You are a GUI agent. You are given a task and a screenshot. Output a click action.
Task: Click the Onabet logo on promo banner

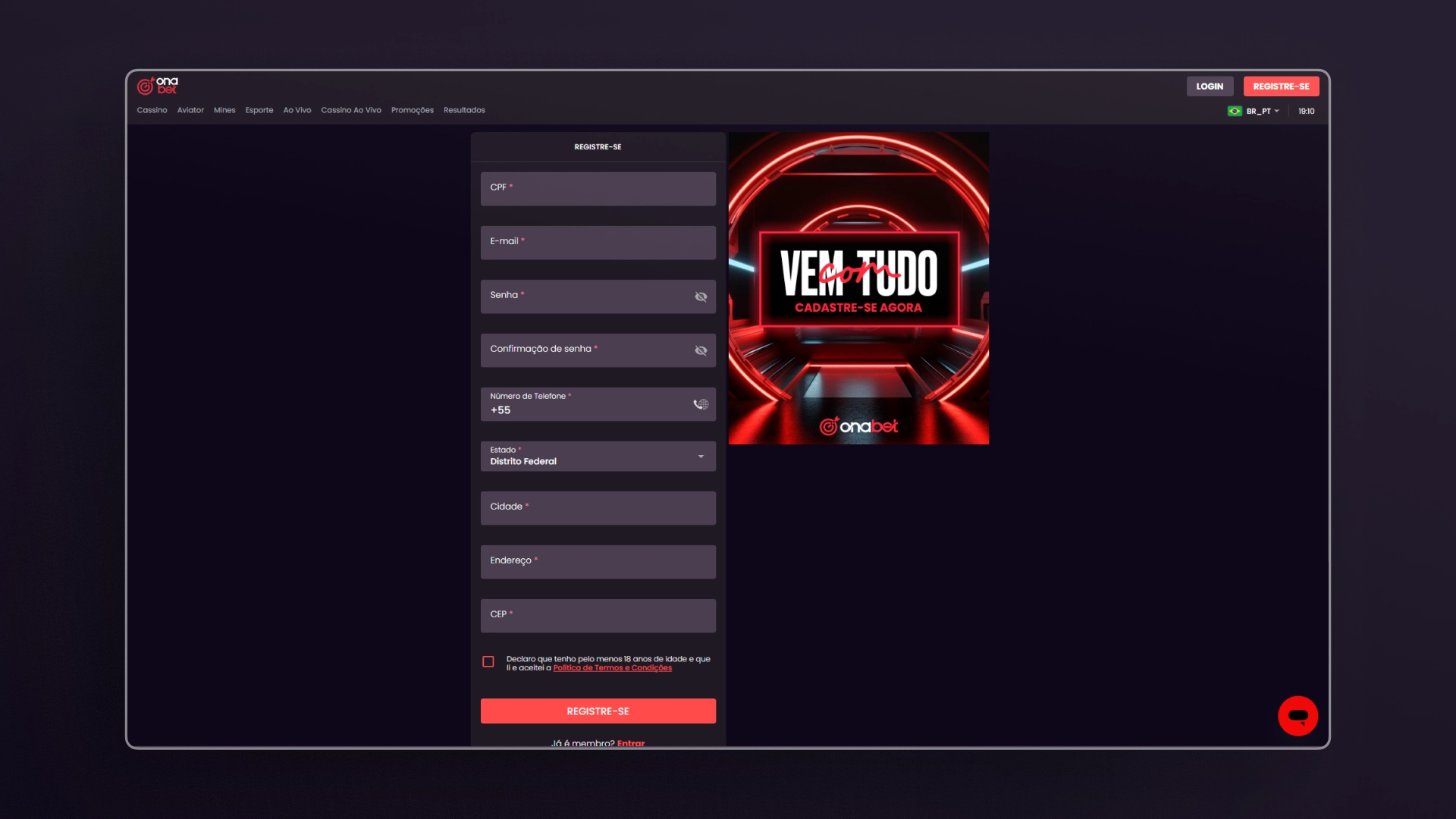click(858, 427)
